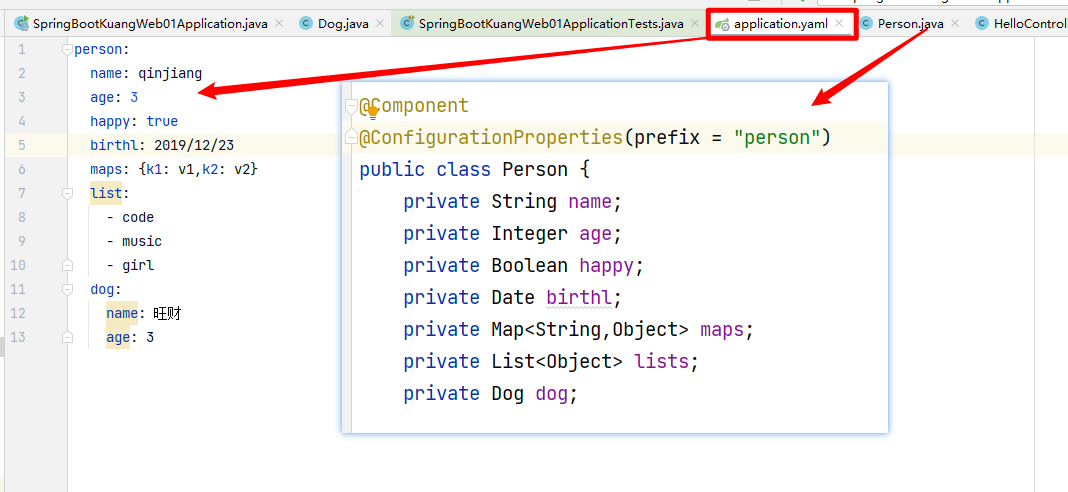Click the dog name value '旺财'
This screenshot has height=492, width=1068.
[x=168, y=313]
